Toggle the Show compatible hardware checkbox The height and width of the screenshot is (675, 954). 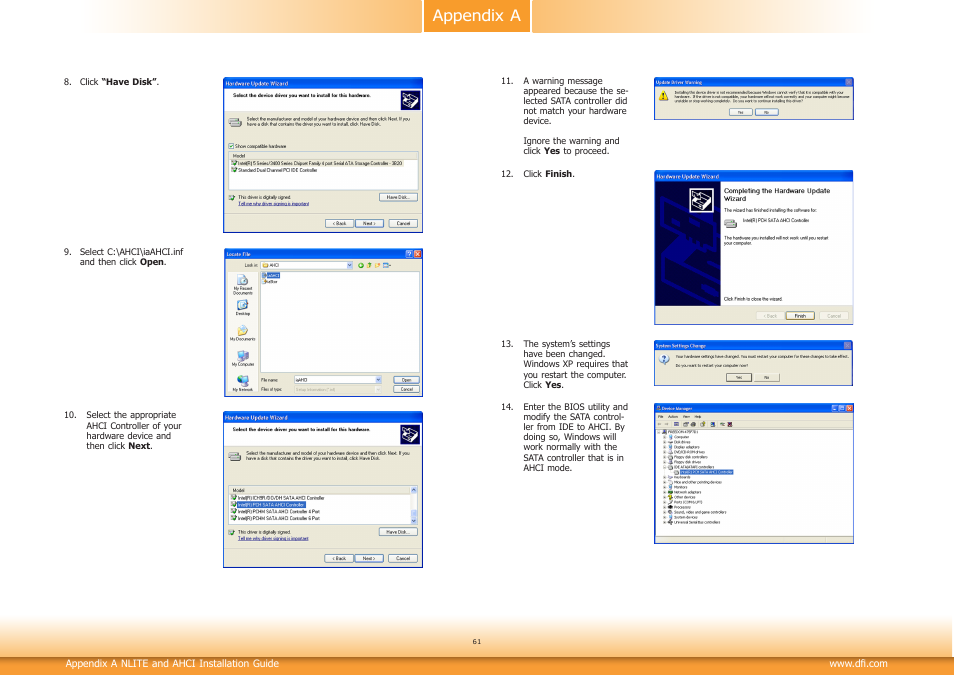point(231,146)
